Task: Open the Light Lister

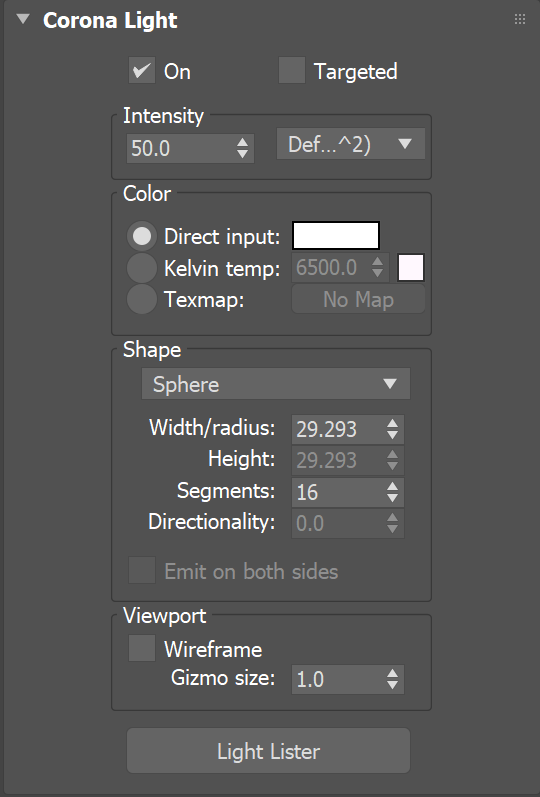Action: pos(268,751)
